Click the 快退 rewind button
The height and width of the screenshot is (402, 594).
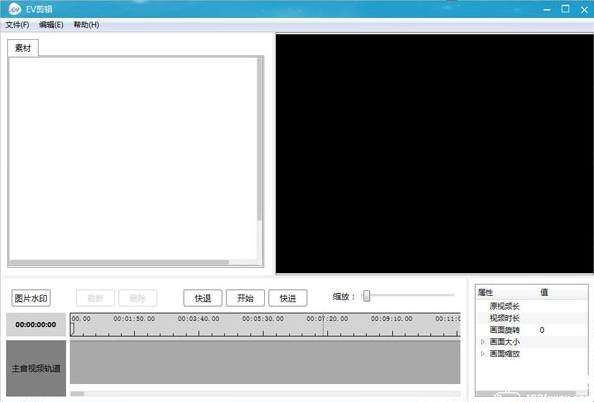tap(203, 298)
